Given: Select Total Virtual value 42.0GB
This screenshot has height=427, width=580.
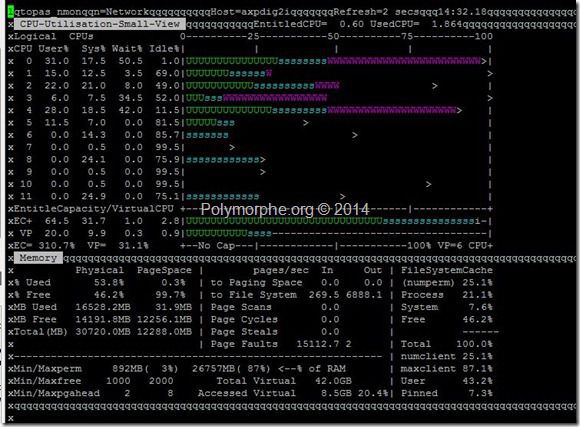Looking at the screenshot, I should click(x=333, y=381).
